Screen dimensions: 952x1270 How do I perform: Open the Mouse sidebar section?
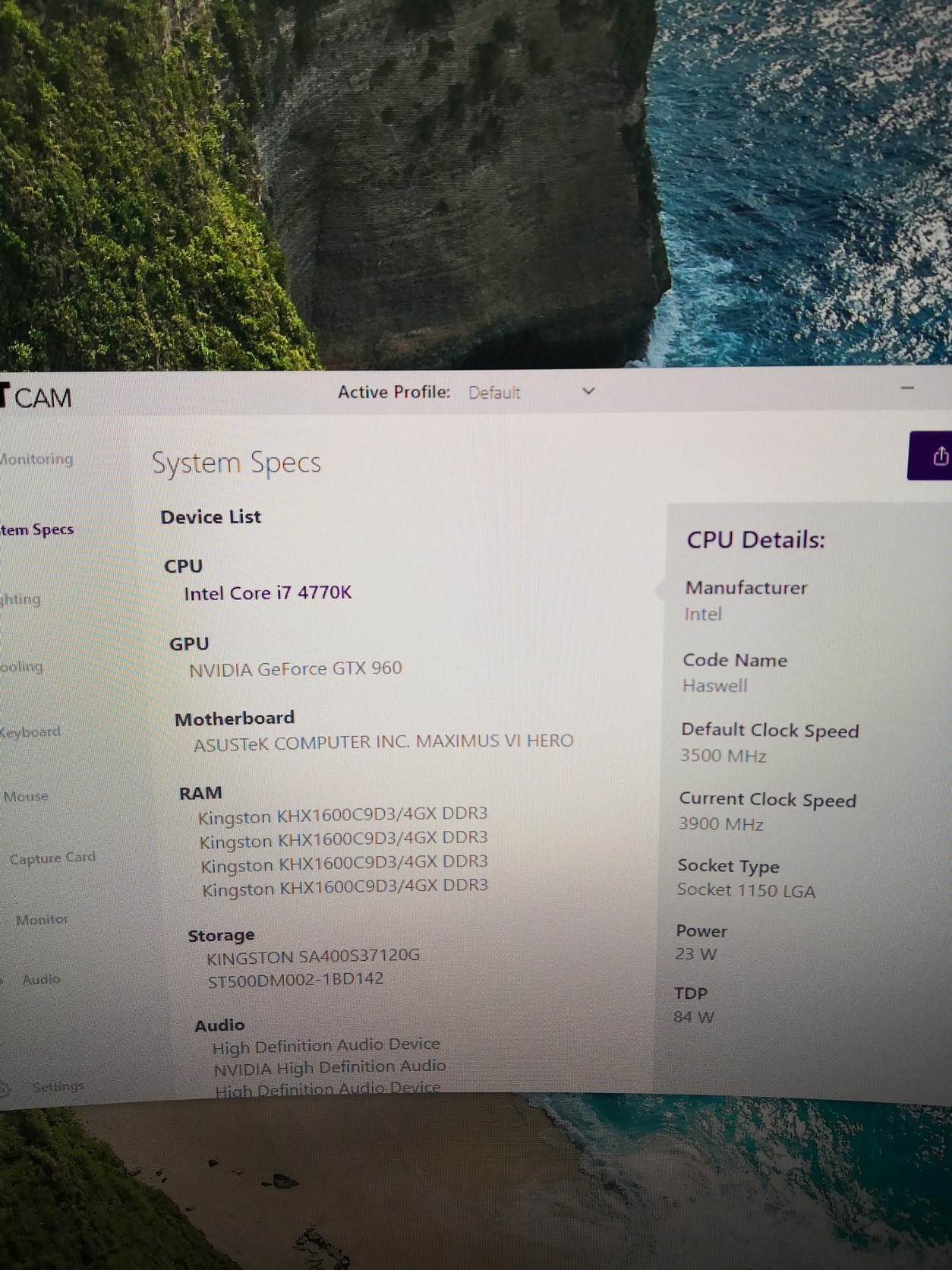tap(26, 796)
